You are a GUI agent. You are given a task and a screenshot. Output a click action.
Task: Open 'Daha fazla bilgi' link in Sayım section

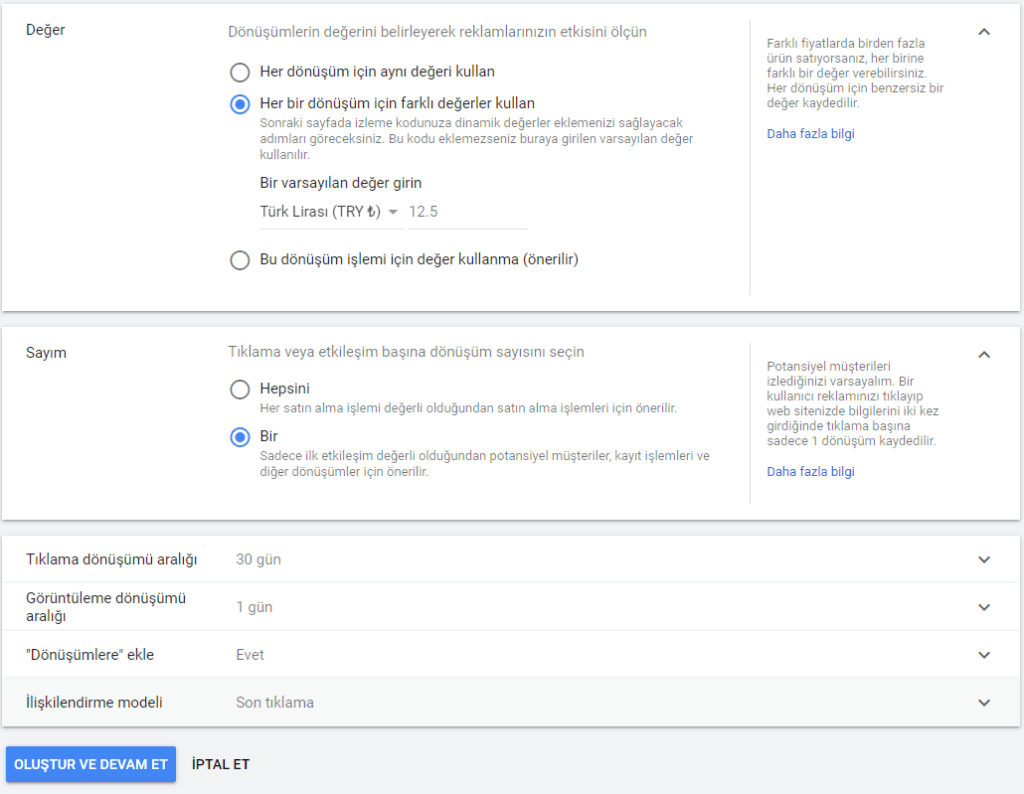[x=810, y=471]
